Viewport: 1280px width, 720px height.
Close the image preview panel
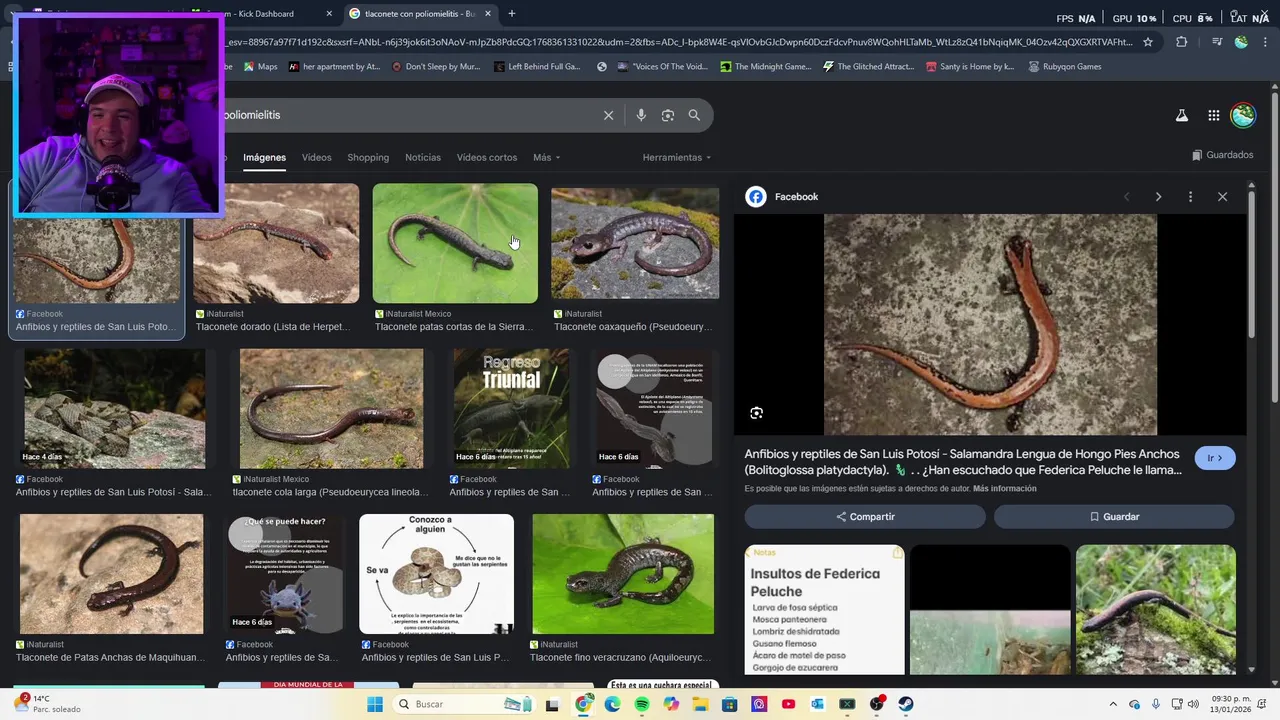pos(1222,197)
